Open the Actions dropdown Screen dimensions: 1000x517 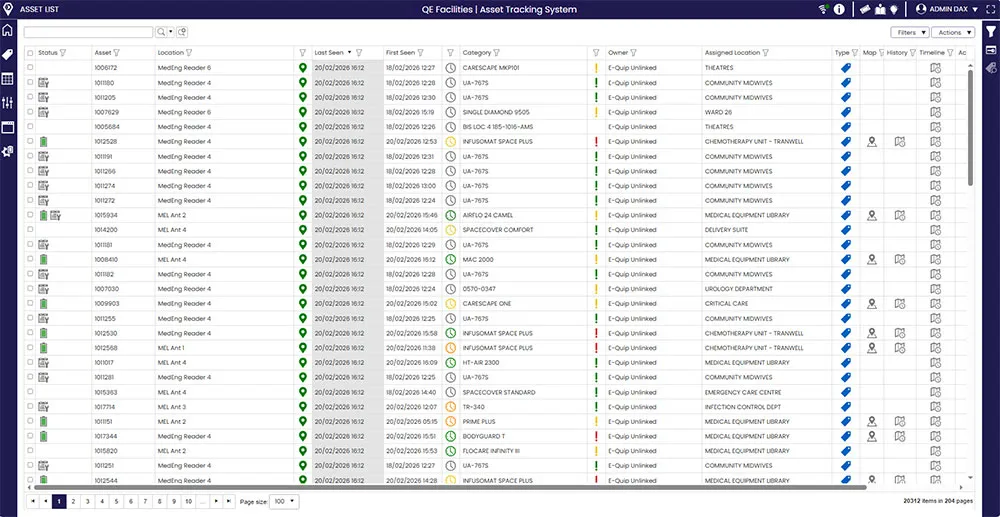click(953, 33)
